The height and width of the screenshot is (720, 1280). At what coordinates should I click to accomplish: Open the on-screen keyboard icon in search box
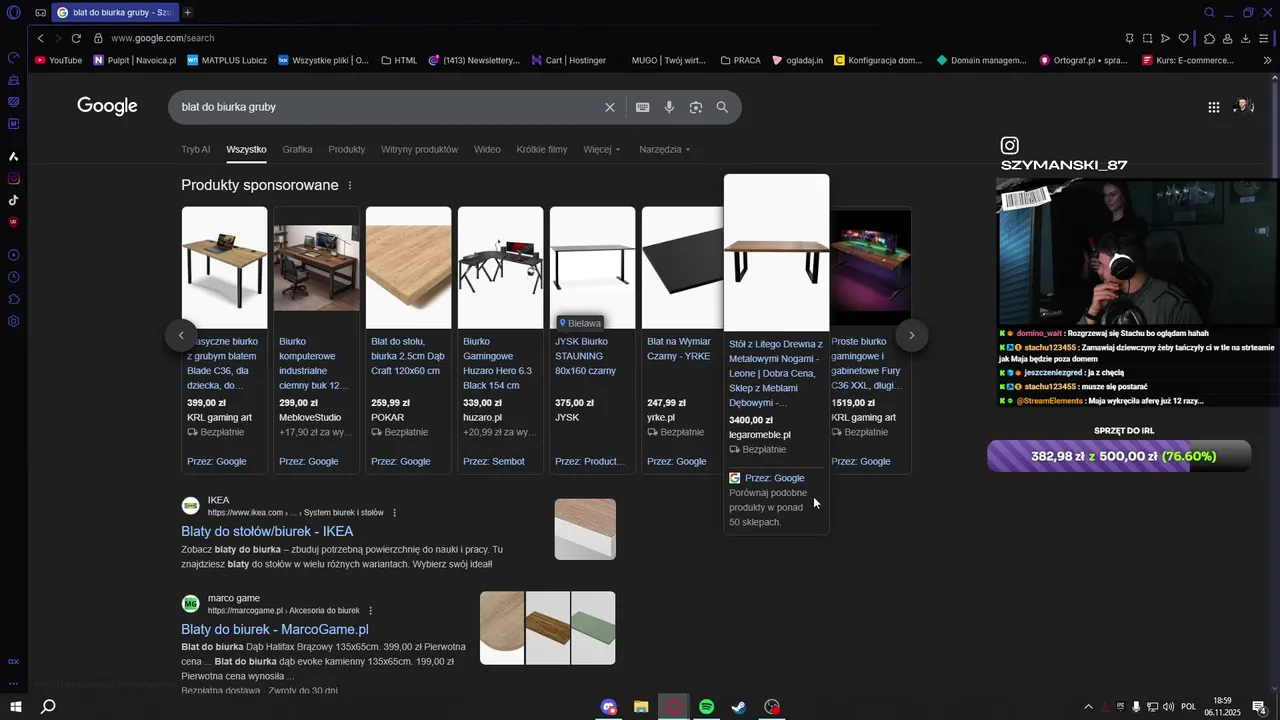click(643, 107)
